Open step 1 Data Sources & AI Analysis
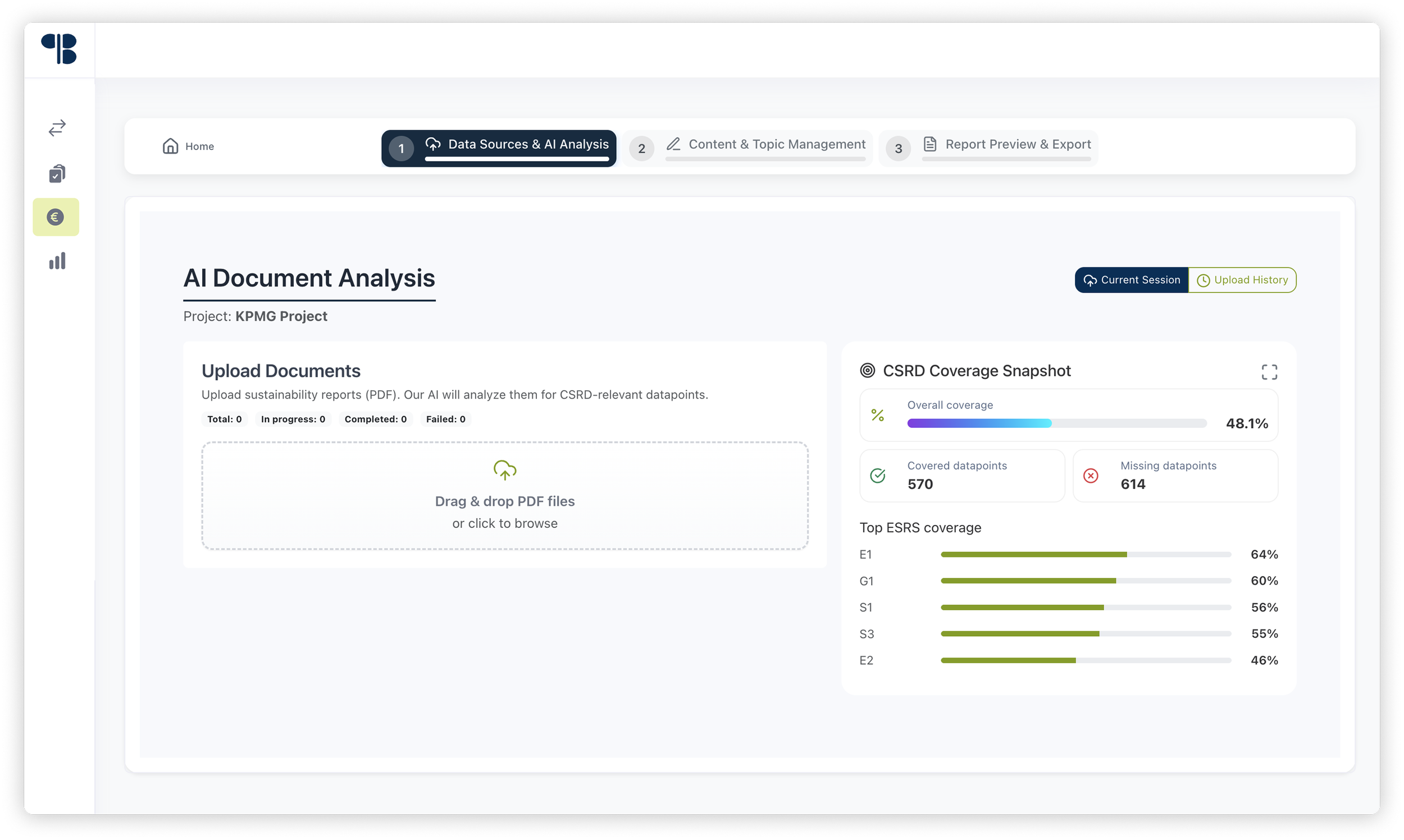The width and height of the screenshot is (1404, 840). pyautogui.click(x=499, y=148)
